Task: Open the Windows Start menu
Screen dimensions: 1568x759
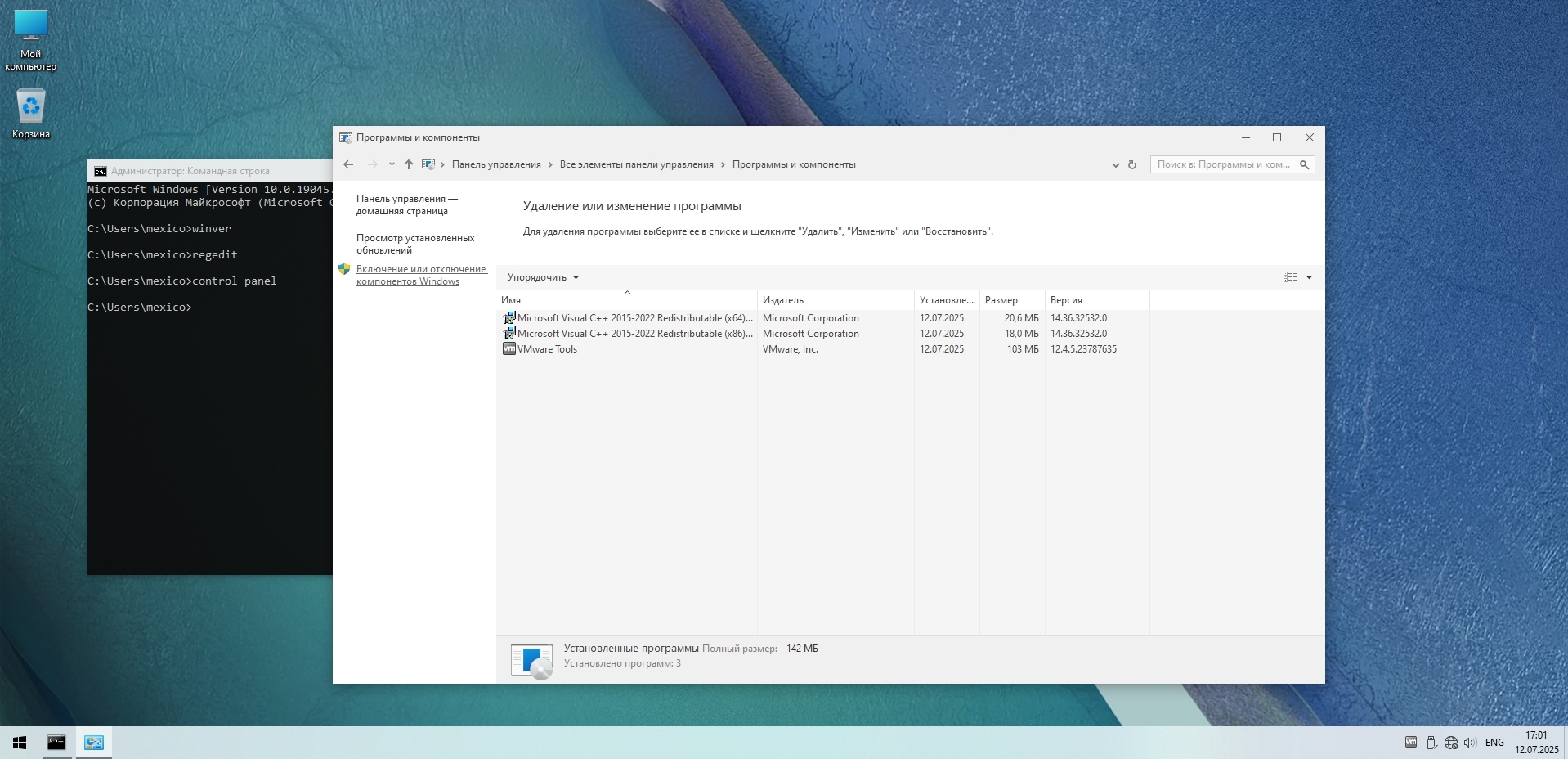Action: pyautogui.click(x=20, y=743)
